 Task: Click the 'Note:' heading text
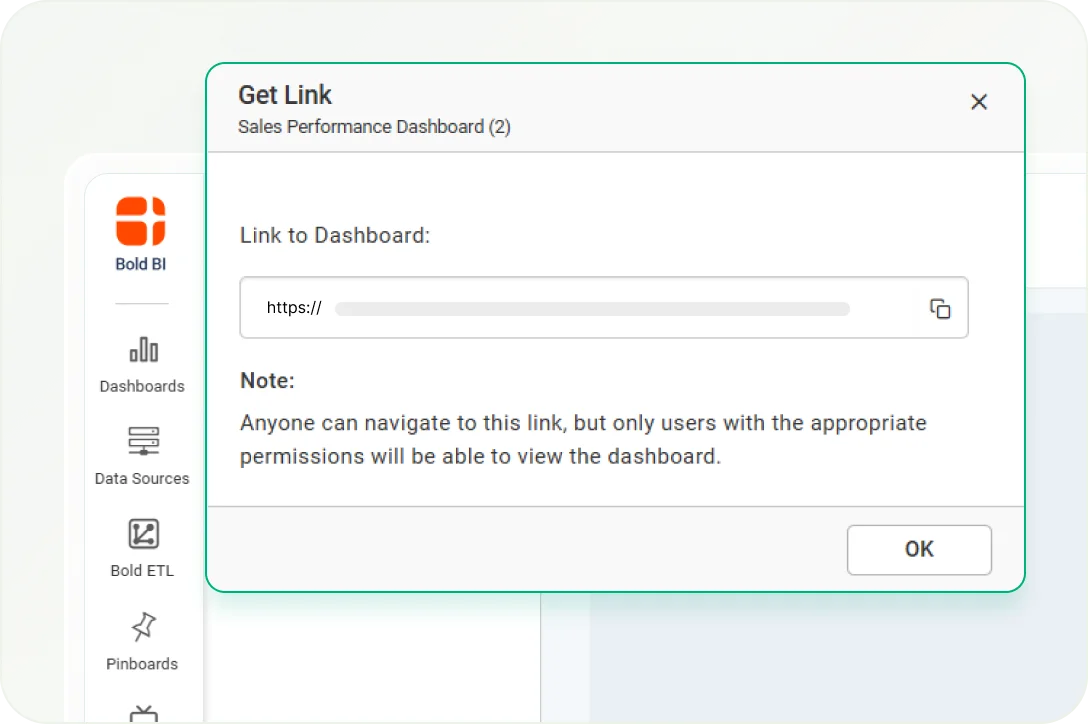click(x=267, y=381)
